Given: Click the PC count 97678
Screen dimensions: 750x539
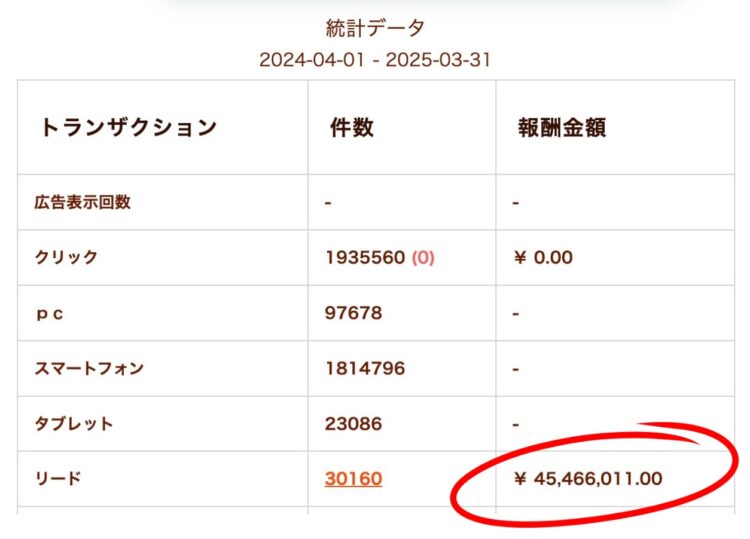Looking at the screenshot, I should pos(353,313).
